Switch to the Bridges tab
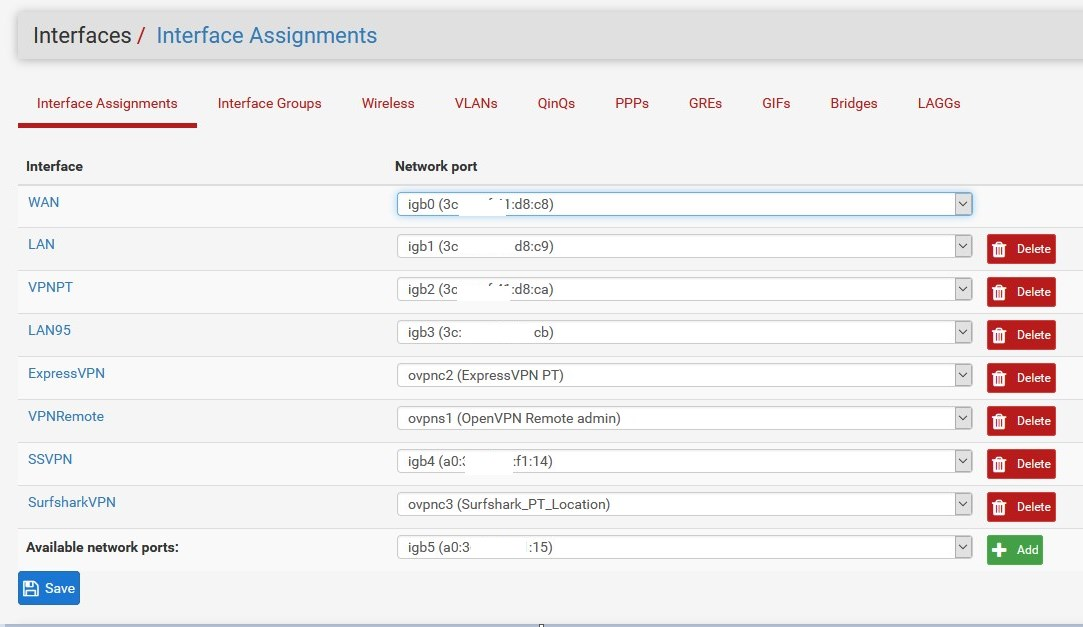Screen dimensions: 1083x627 click(854, 104)
